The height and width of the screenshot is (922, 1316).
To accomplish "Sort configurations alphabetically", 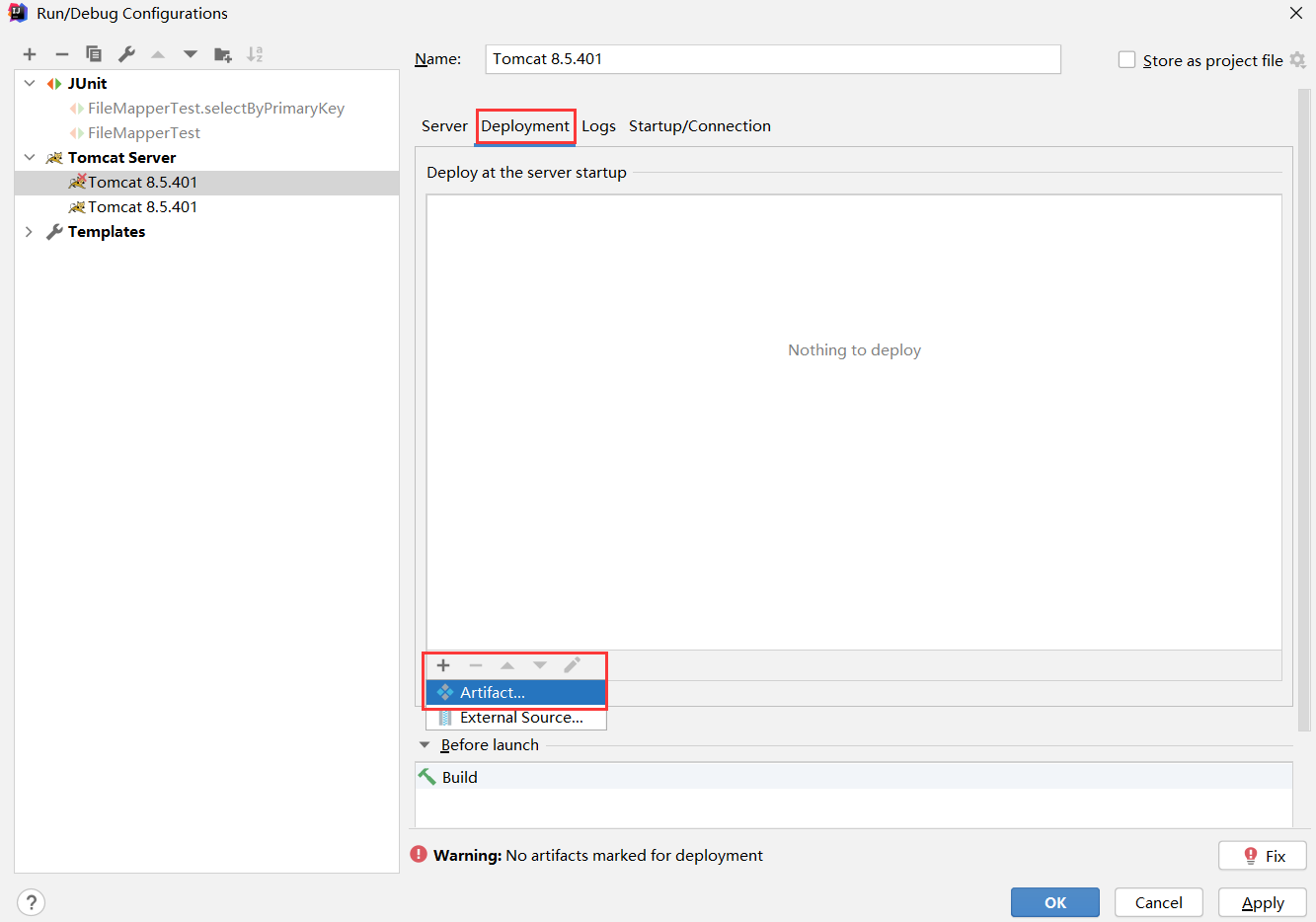I will [x=255, y=54].
